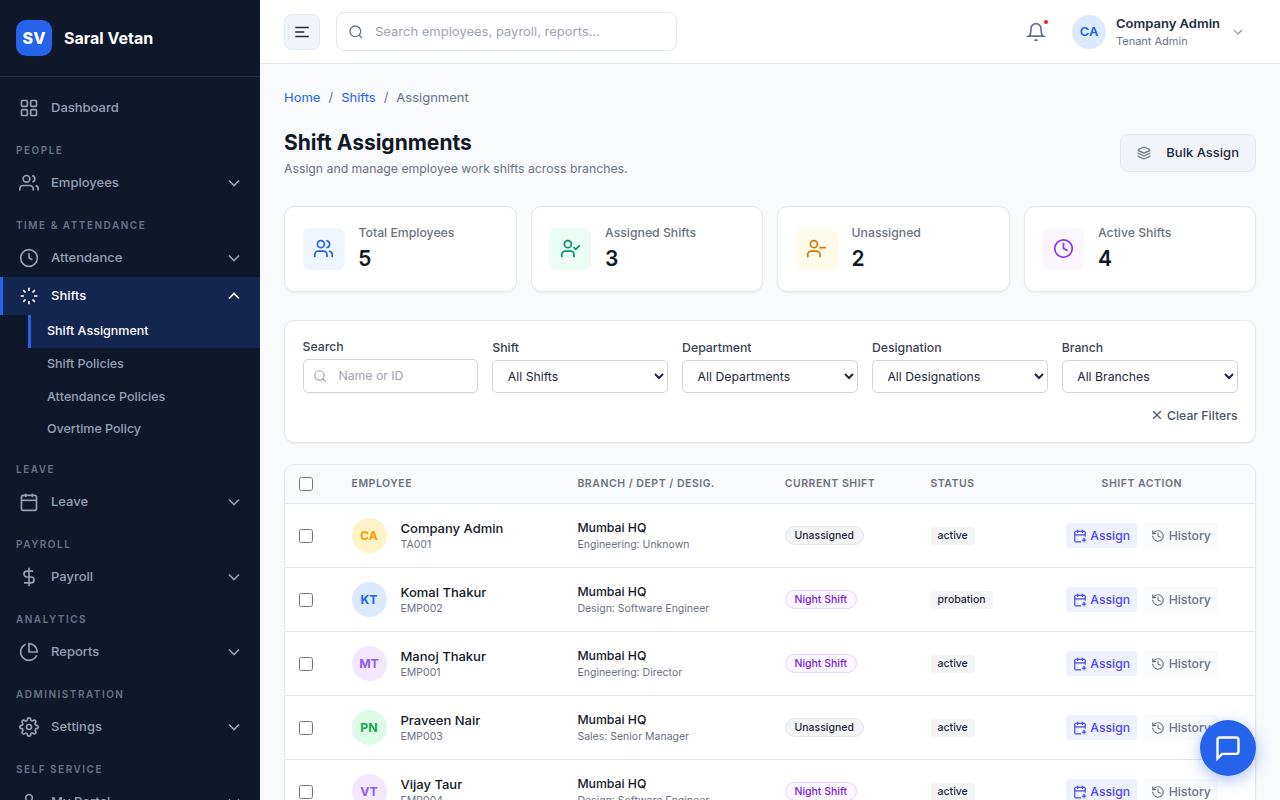Screen dimensions: 1280x800
Task: Click the MT avatar for Manoj Thakur
Action: (369, 664)
